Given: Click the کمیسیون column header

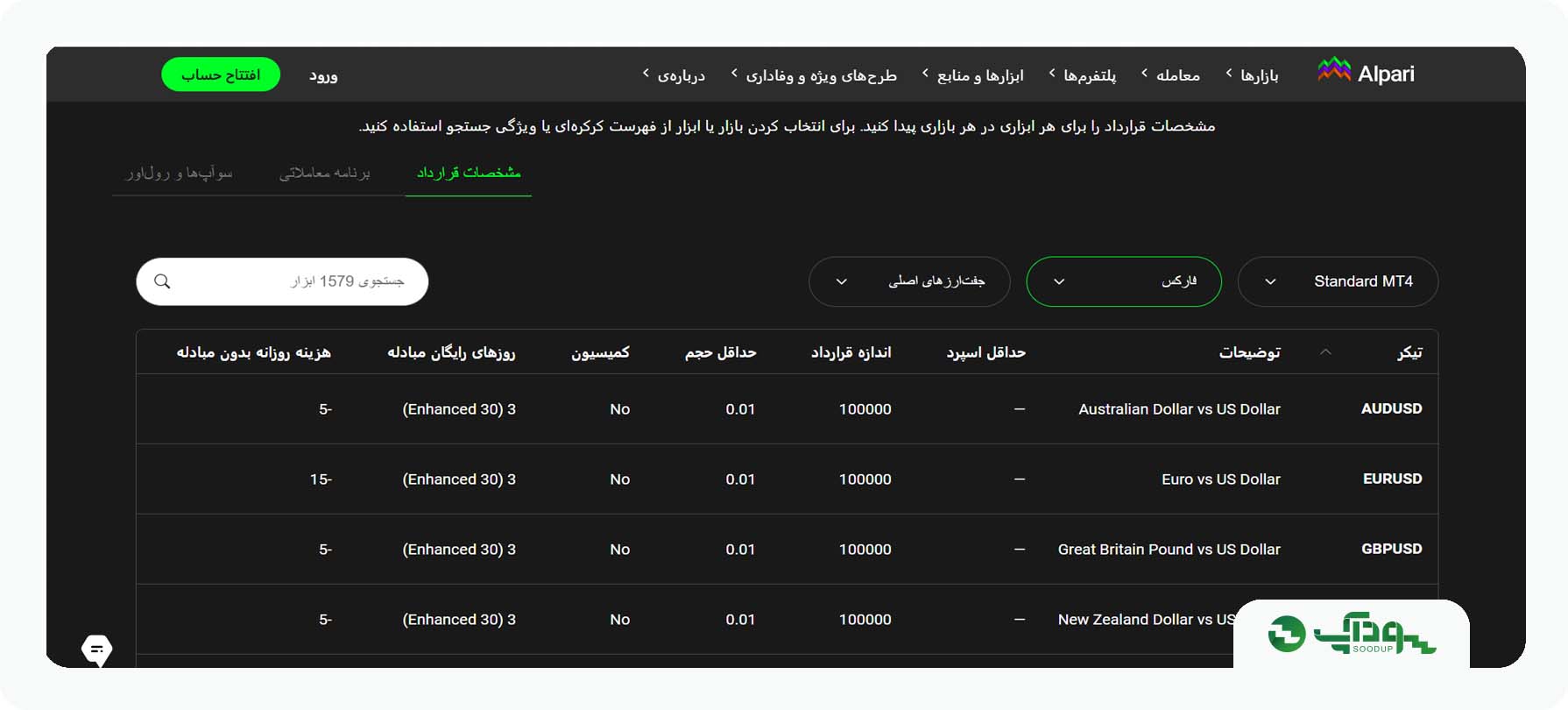Looking at the screenshot, I should pyautogui.click(x=600, y=351).
